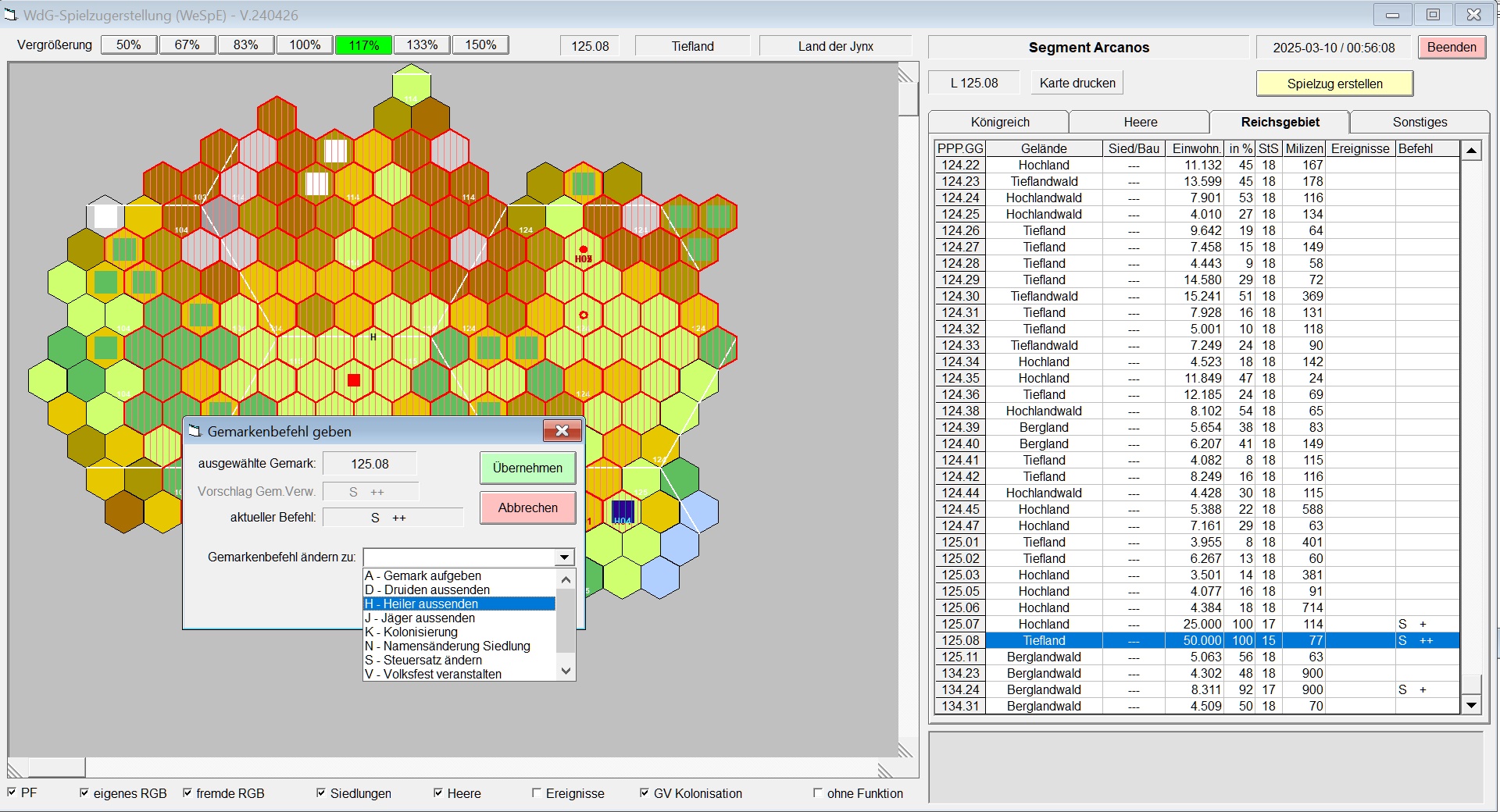Click the H04 dark blue army marker
1500x812 pixels.
point(623,512)
